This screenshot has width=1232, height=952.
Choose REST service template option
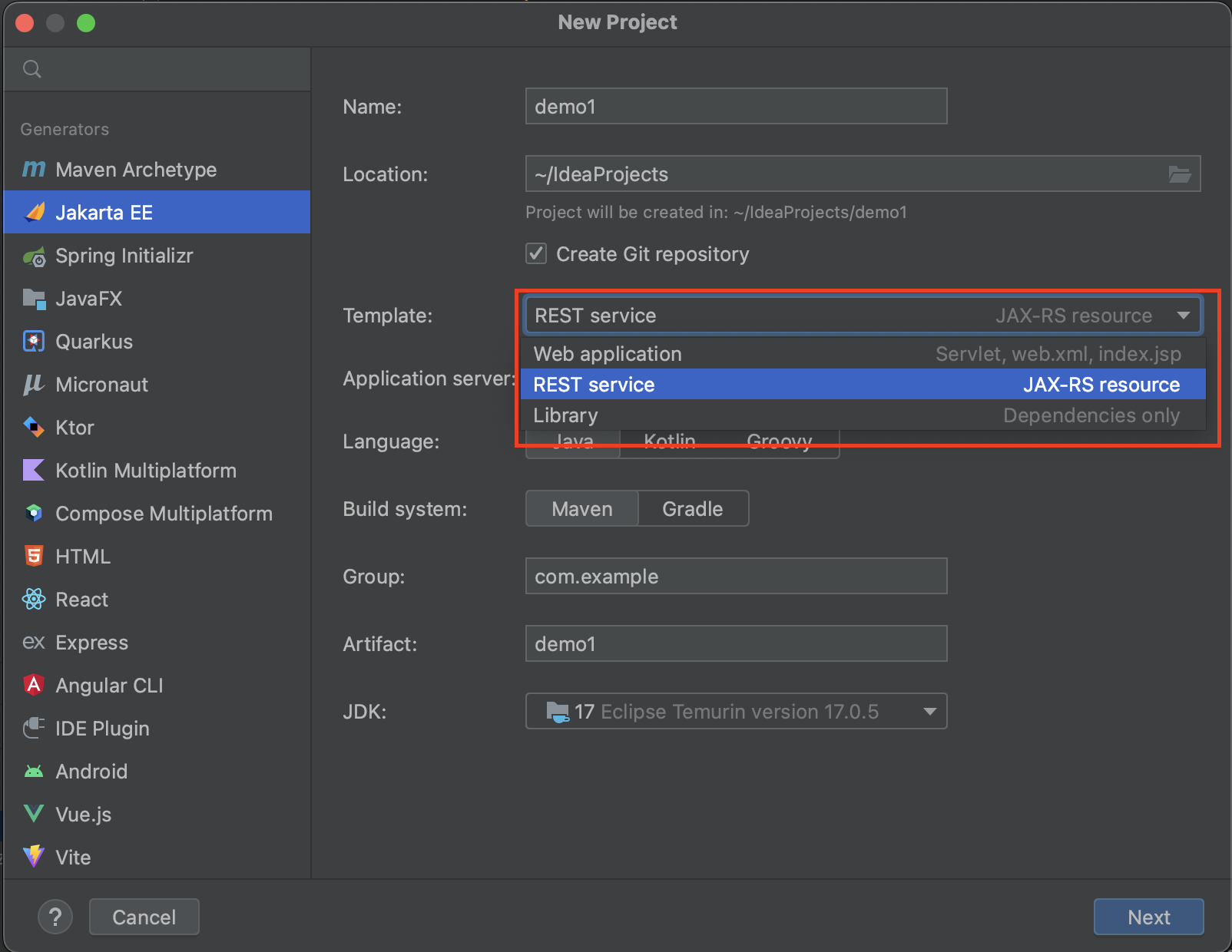tap(863, 385)
